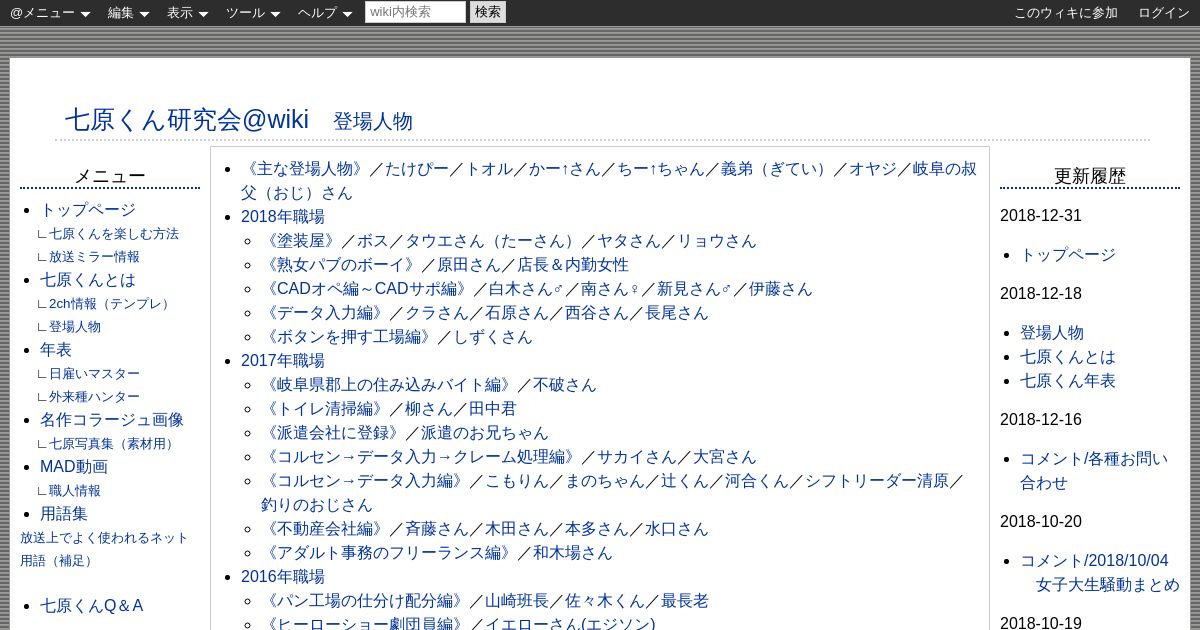Open 《CADオペ編～CADサポ編》 link
Viewport: 1200px width, 630px height.
click(367, 289)
